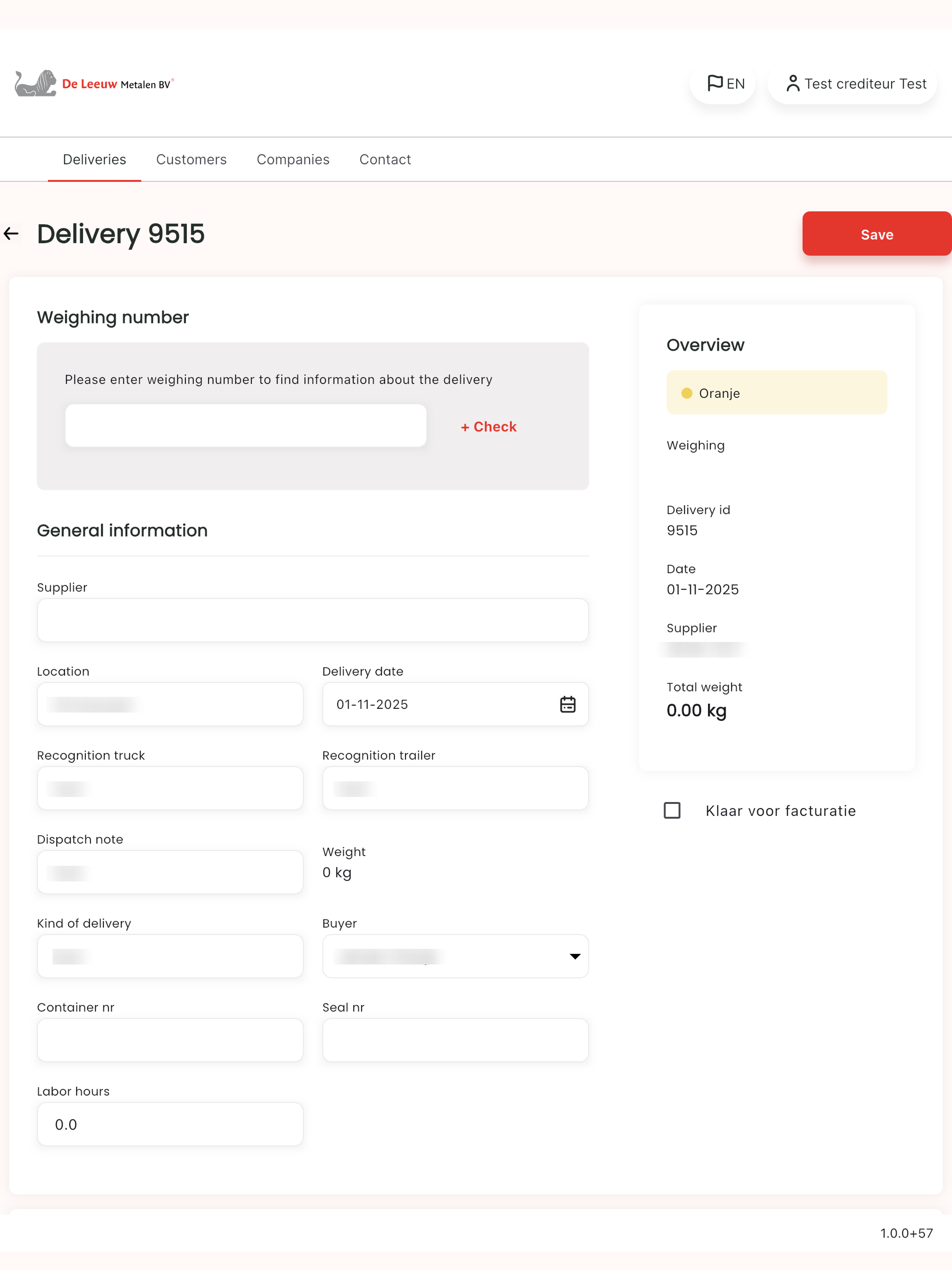Open the Companies tab
952x1270 pixels.
tap(293, 160)
